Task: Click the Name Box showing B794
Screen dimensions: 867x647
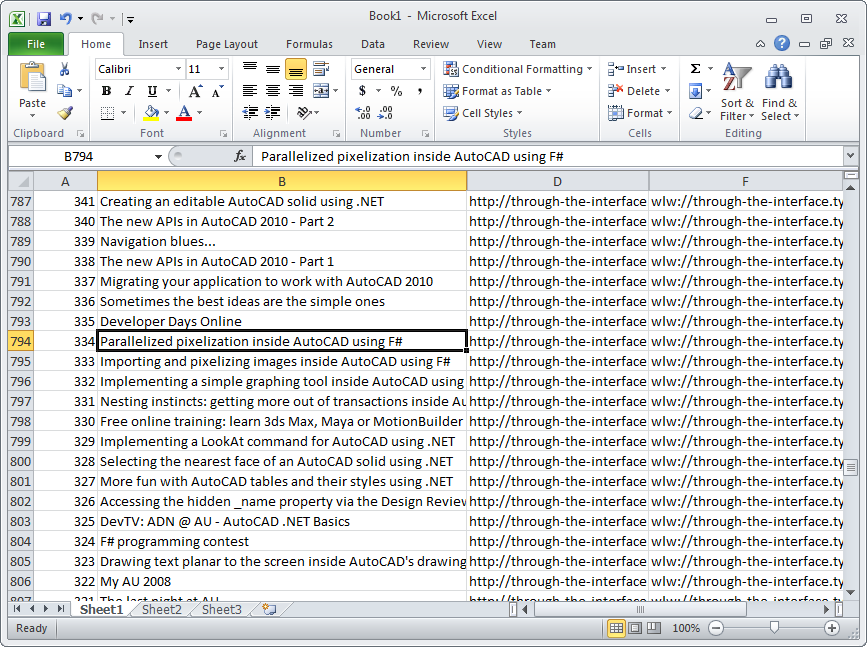Action: (87, 156)
